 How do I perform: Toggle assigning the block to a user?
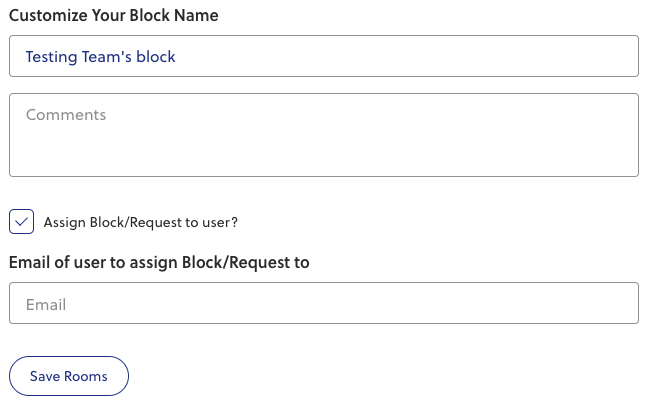pos(21,221)
